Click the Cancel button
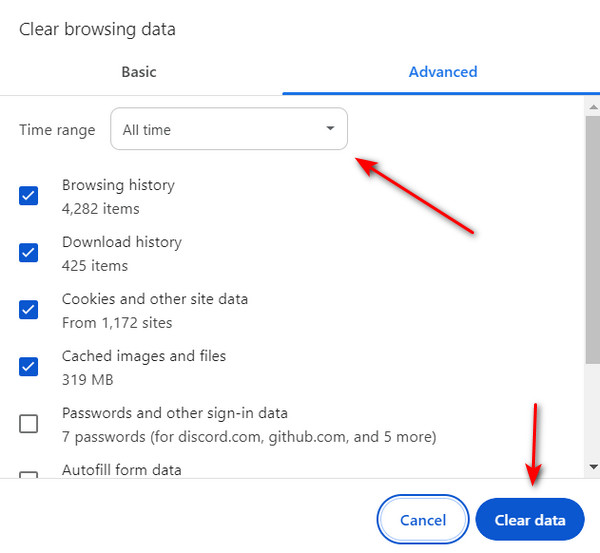The height and width of the screenshot is (553, 600). [423, 519]
